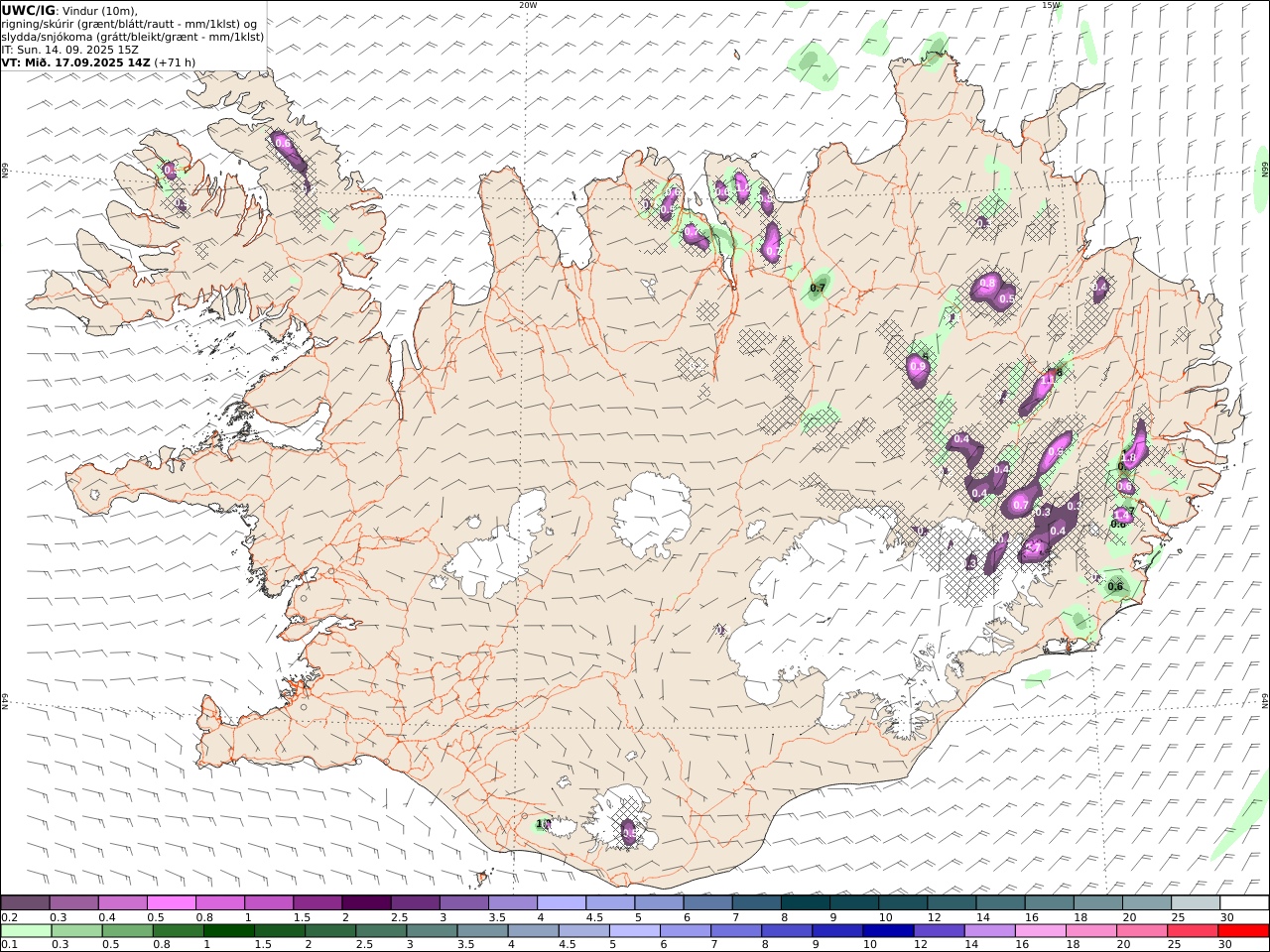Click the black 0.7 value on the green patch

(818, 289)
